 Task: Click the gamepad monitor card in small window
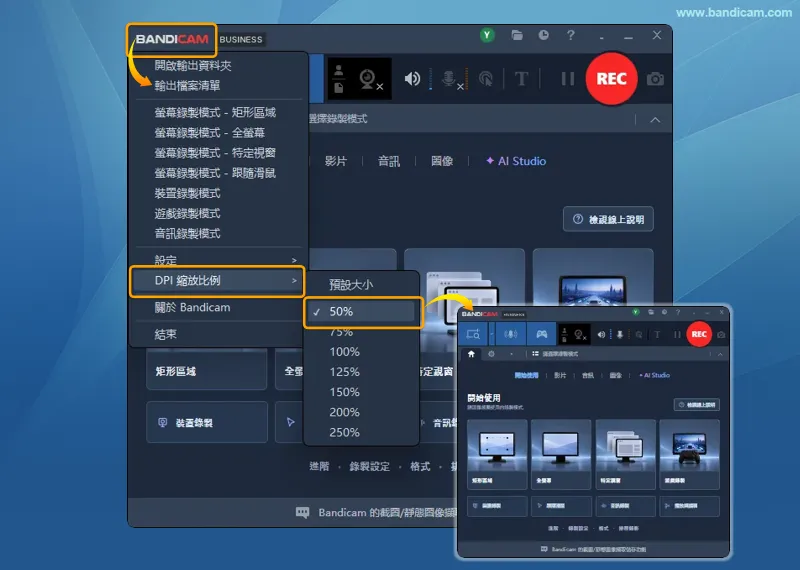point(689,454)
